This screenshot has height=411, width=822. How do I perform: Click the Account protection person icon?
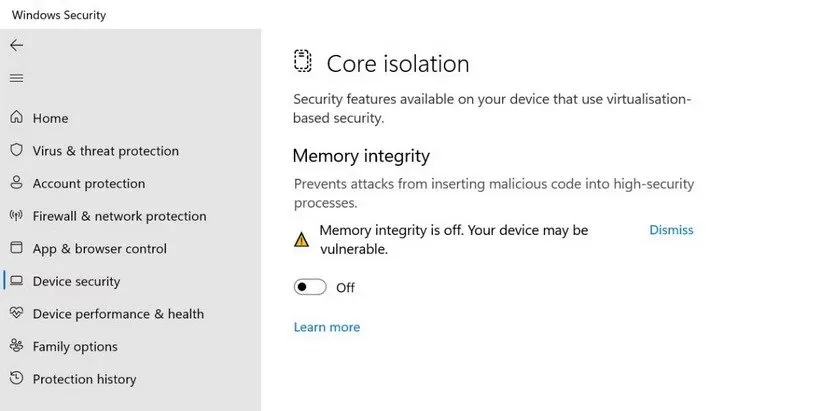click(16, 183)
